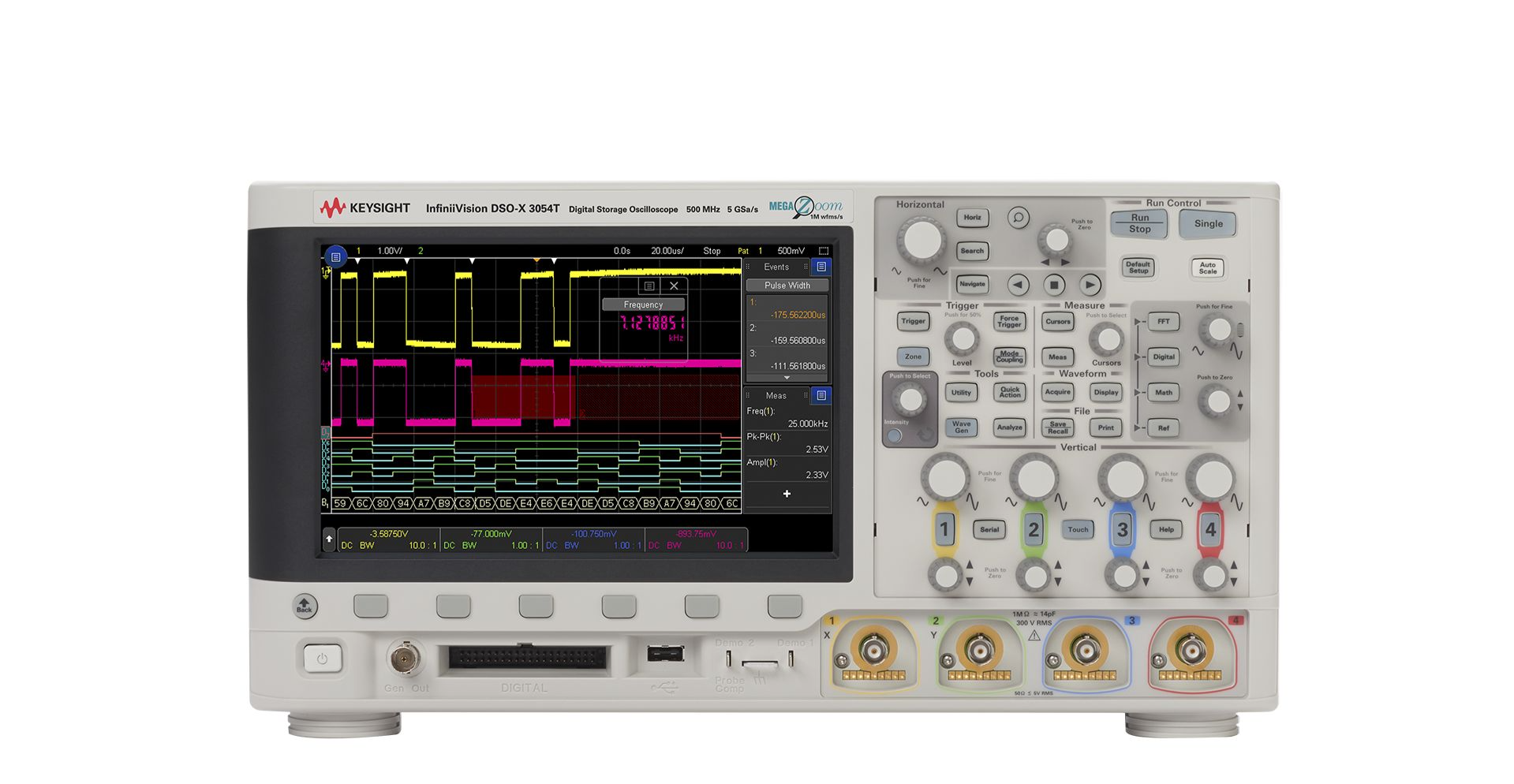Expand the Events list down arrow

click(787, 378)
